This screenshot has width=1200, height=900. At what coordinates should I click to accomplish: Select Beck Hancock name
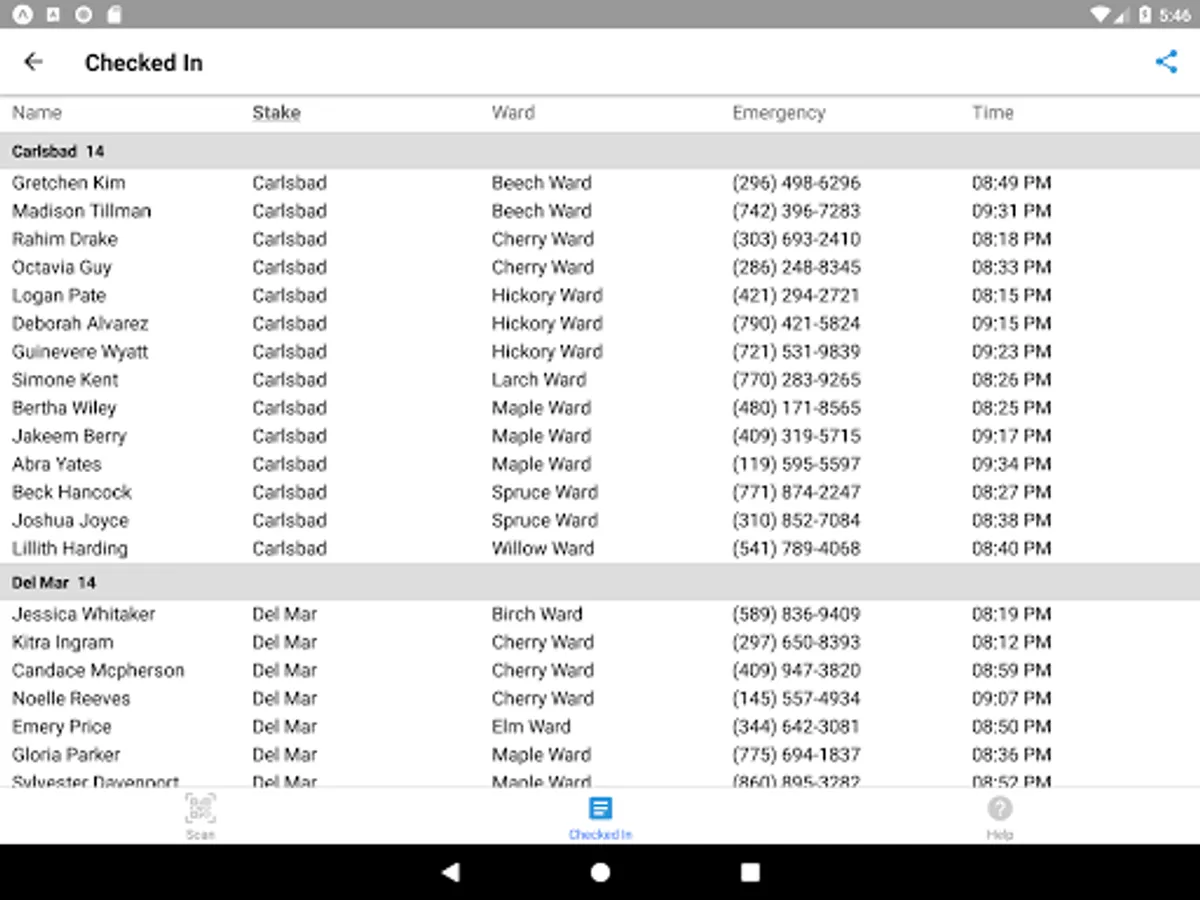point(72,491)
